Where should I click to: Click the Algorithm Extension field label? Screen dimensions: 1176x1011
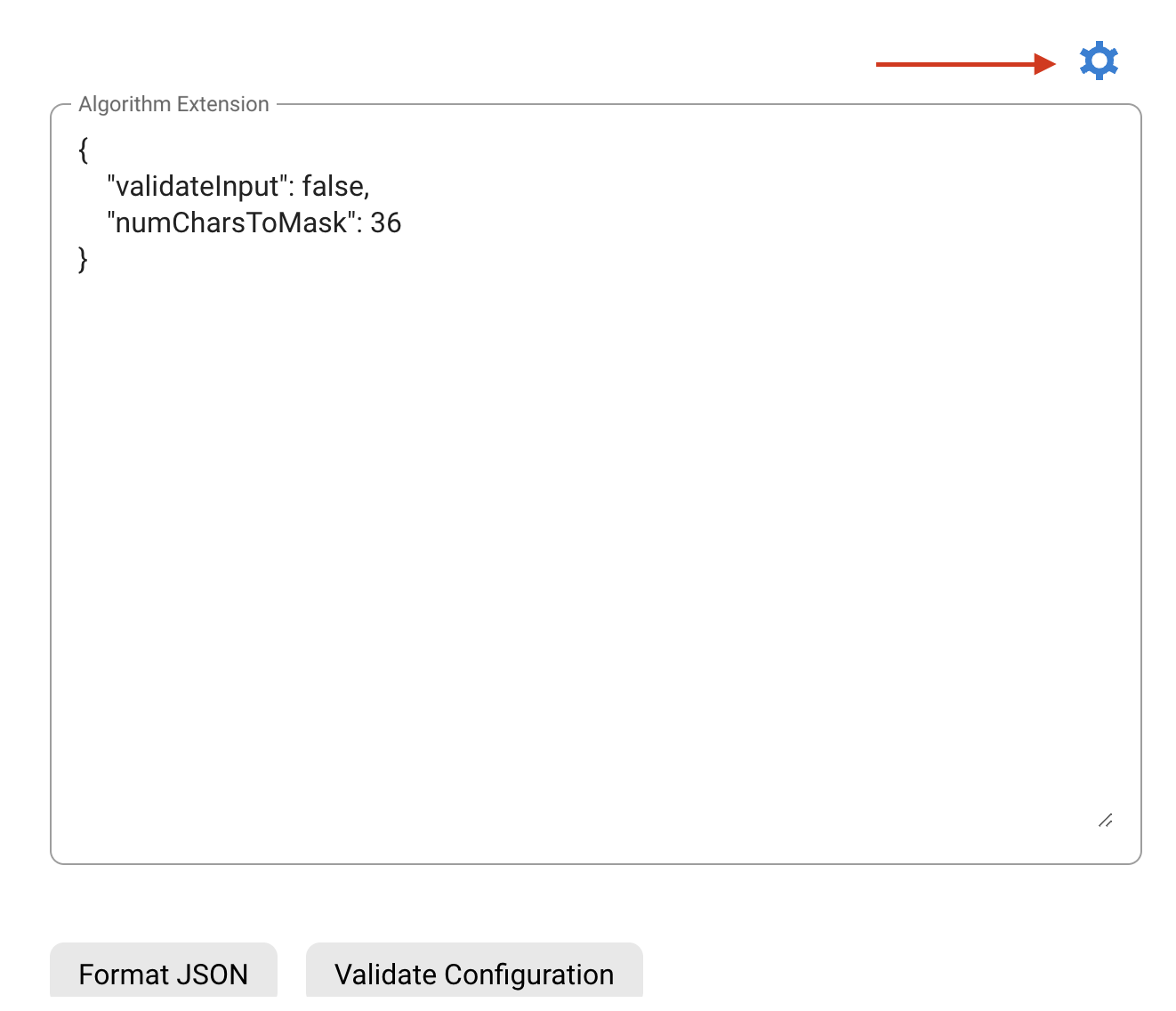coord(173,104)
